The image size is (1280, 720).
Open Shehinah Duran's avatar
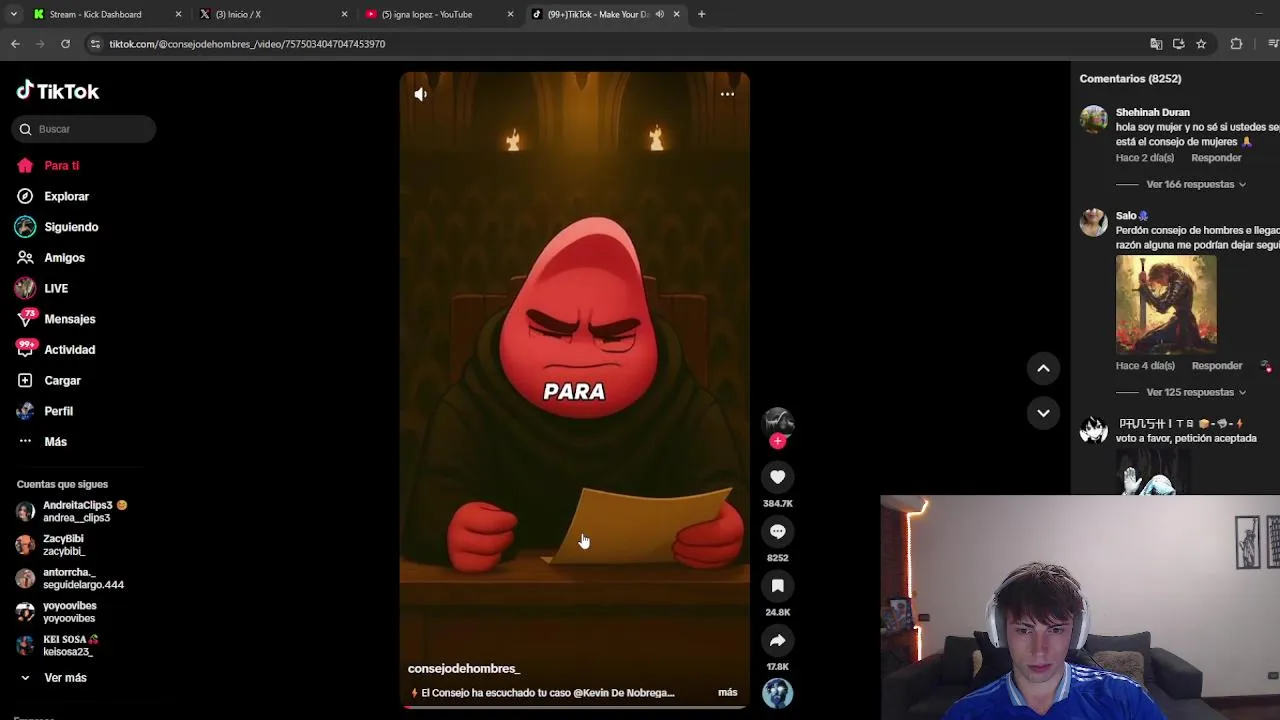pos(1094,120)
